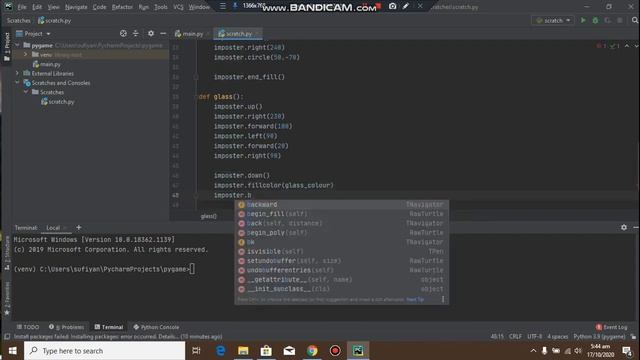Open the View menu
Viewport: 640px width, 360px height.
[x=53, y=7]
